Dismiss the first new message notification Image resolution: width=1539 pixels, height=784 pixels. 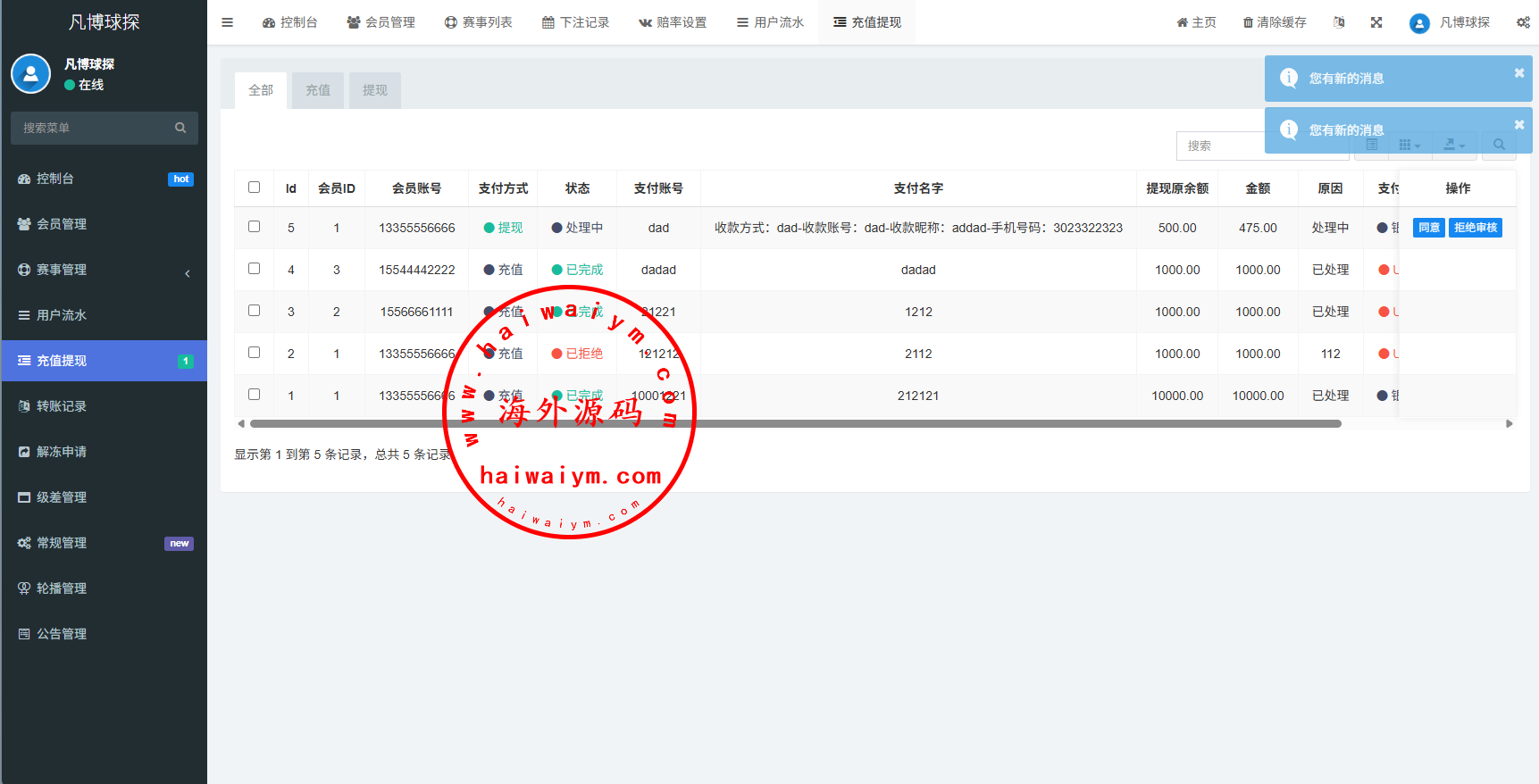tap(1518, 73)
